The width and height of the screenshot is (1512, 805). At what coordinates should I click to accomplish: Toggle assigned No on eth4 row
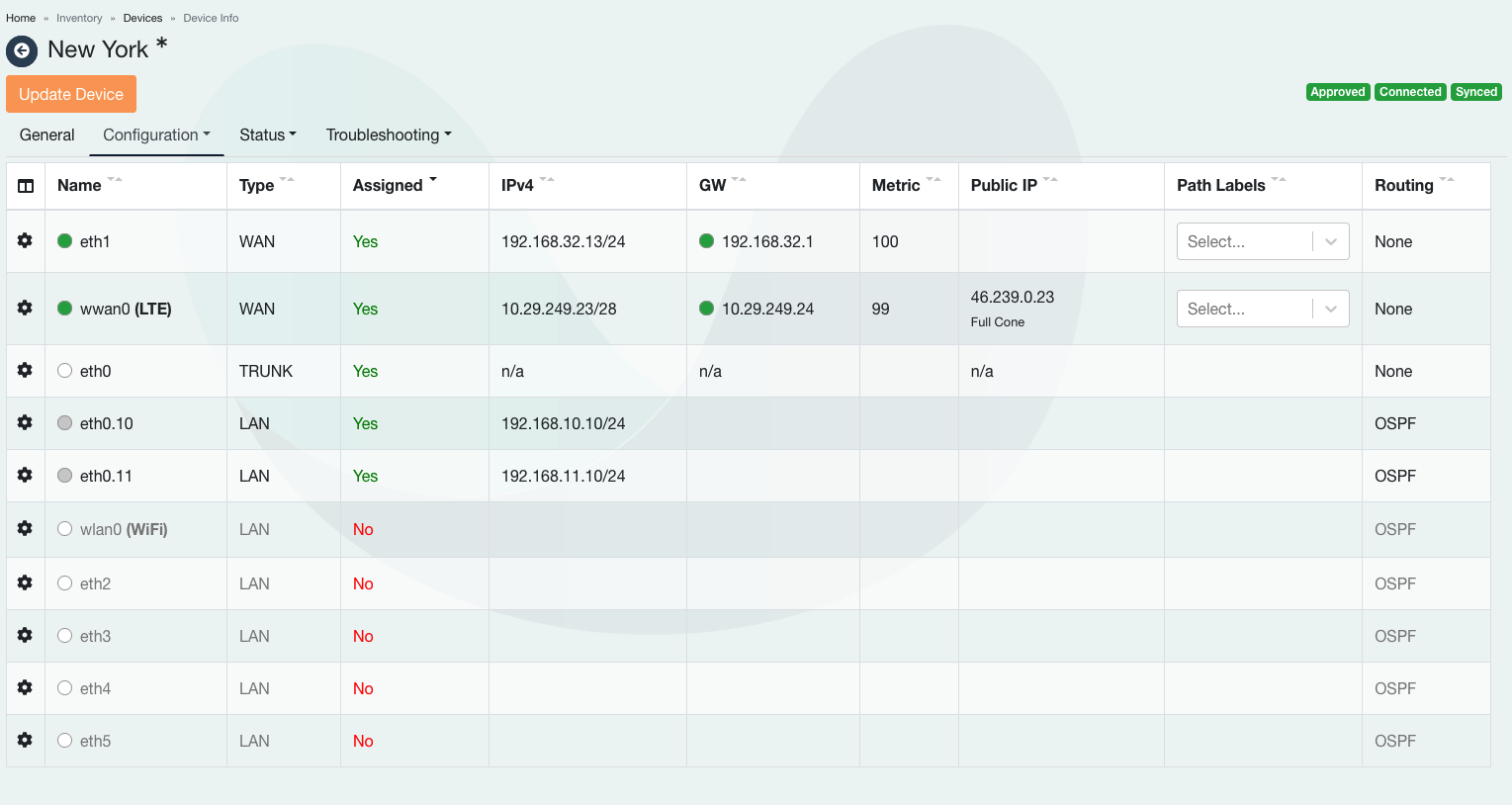363,688
